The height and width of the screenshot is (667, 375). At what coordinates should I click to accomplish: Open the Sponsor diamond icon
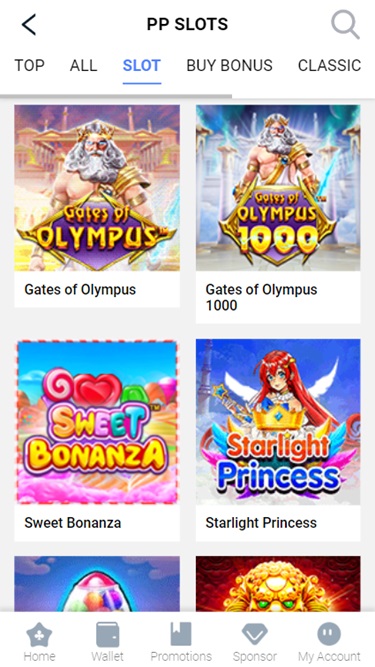click(x=254, y=635)
